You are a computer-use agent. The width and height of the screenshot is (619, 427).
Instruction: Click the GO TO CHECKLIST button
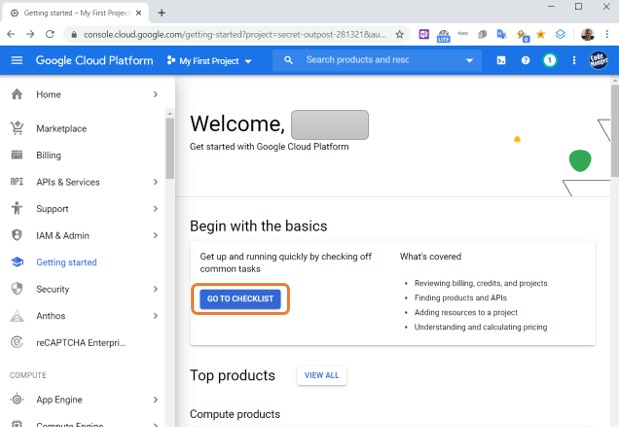tap(240, 299)
